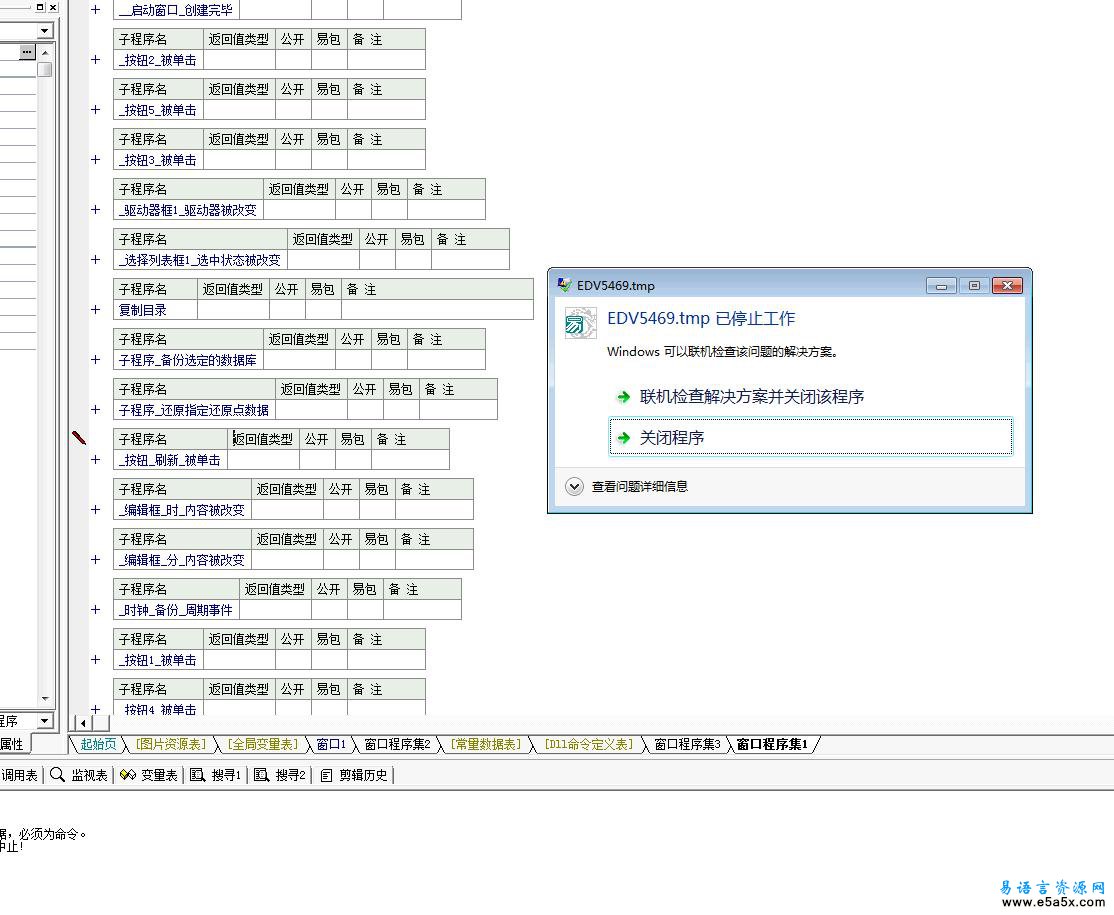Expand the _按钮5_被单击 subroutine
This screenshot has width=1114, height=915.
click(x=96, y=109)
